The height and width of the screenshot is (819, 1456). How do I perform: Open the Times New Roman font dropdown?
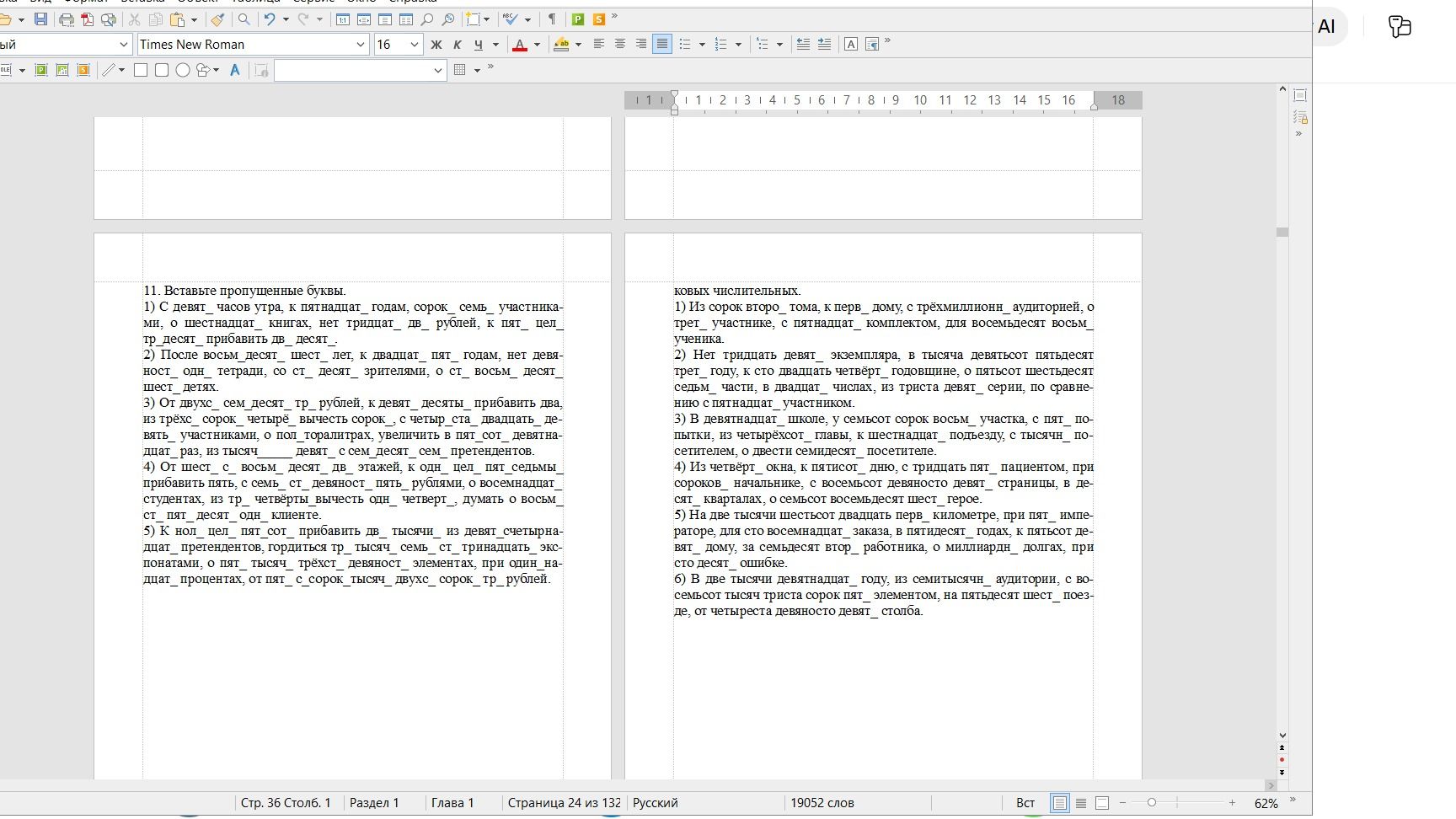pyautogui.click(x=361, y=44)
